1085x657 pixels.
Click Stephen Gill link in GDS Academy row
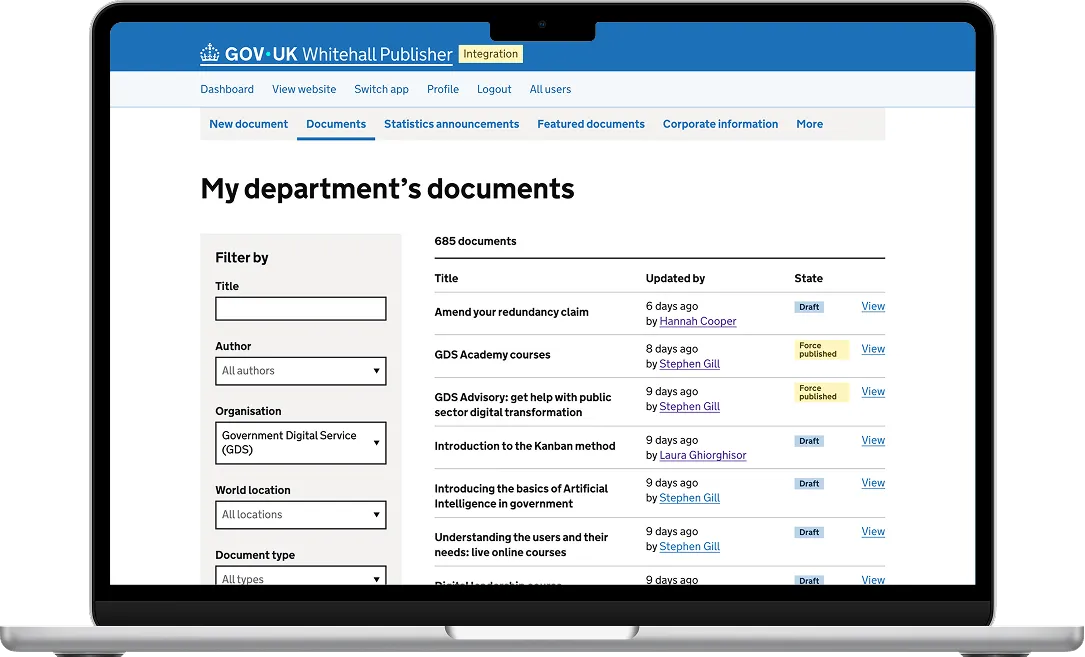(689, 364)
